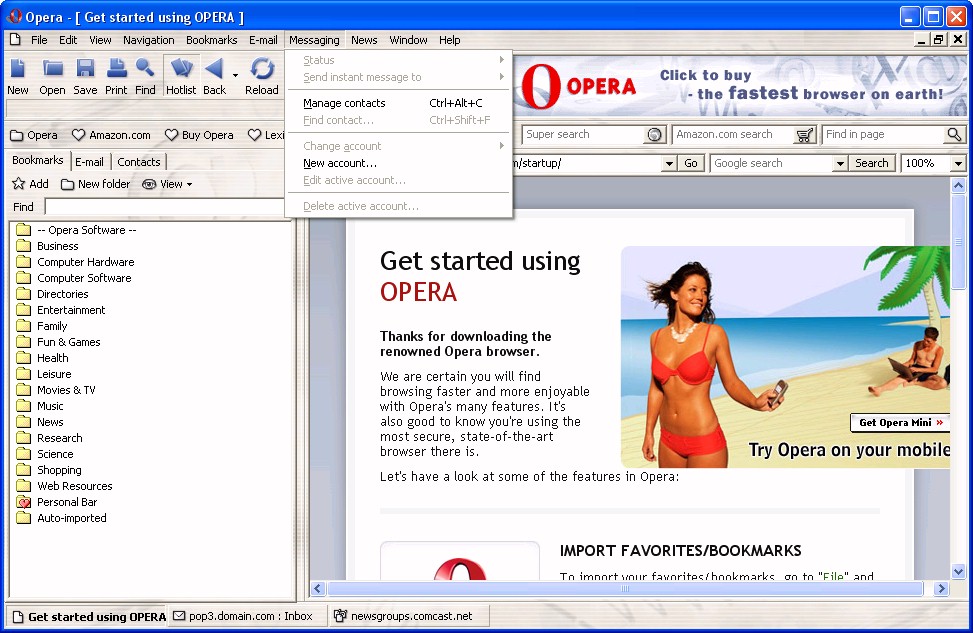973x633 pixels.
Task: Focus the bookmarks Find input field
Action: point(165,207)
